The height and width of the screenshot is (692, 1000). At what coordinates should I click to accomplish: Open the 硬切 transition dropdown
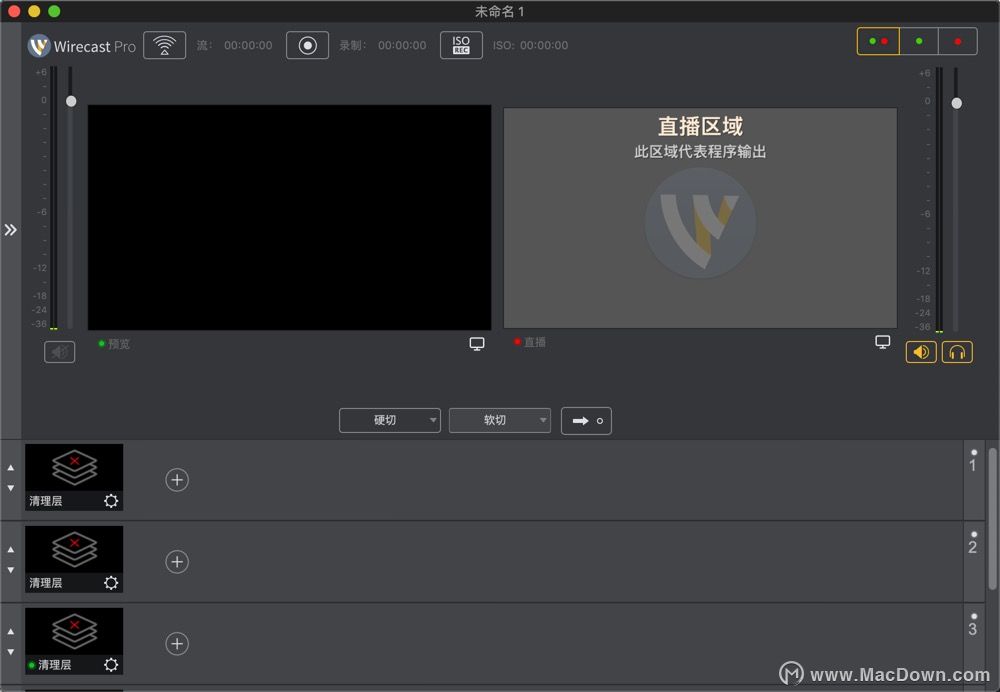tap(389, 420)
